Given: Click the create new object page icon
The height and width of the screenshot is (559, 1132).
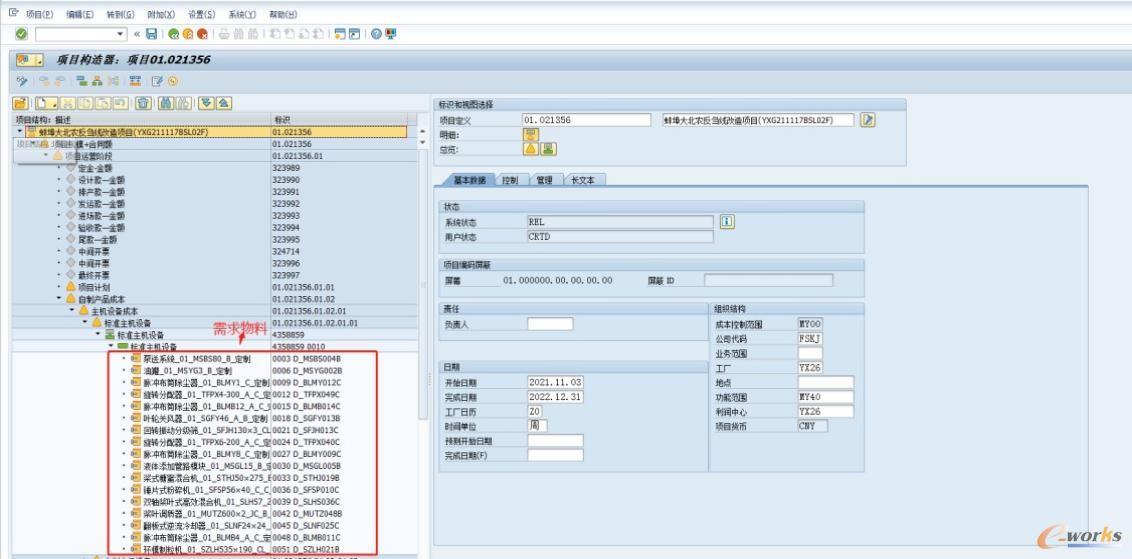Looking at the screenshot, I should click(46, 103).
